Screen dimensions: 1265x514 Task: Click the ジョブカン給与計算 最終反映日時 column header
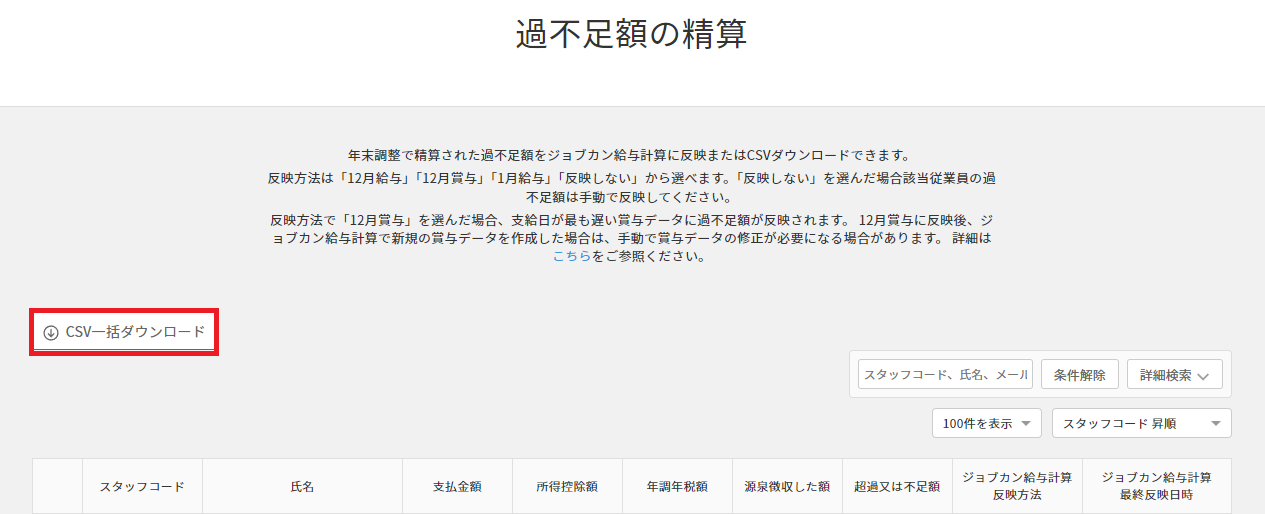point(1156,487)
